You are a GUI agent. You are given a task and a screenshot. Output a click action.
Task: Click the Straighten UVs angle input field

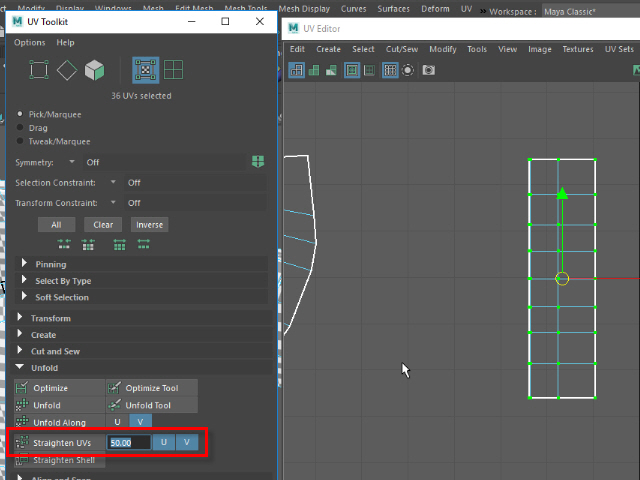(128, 442)
